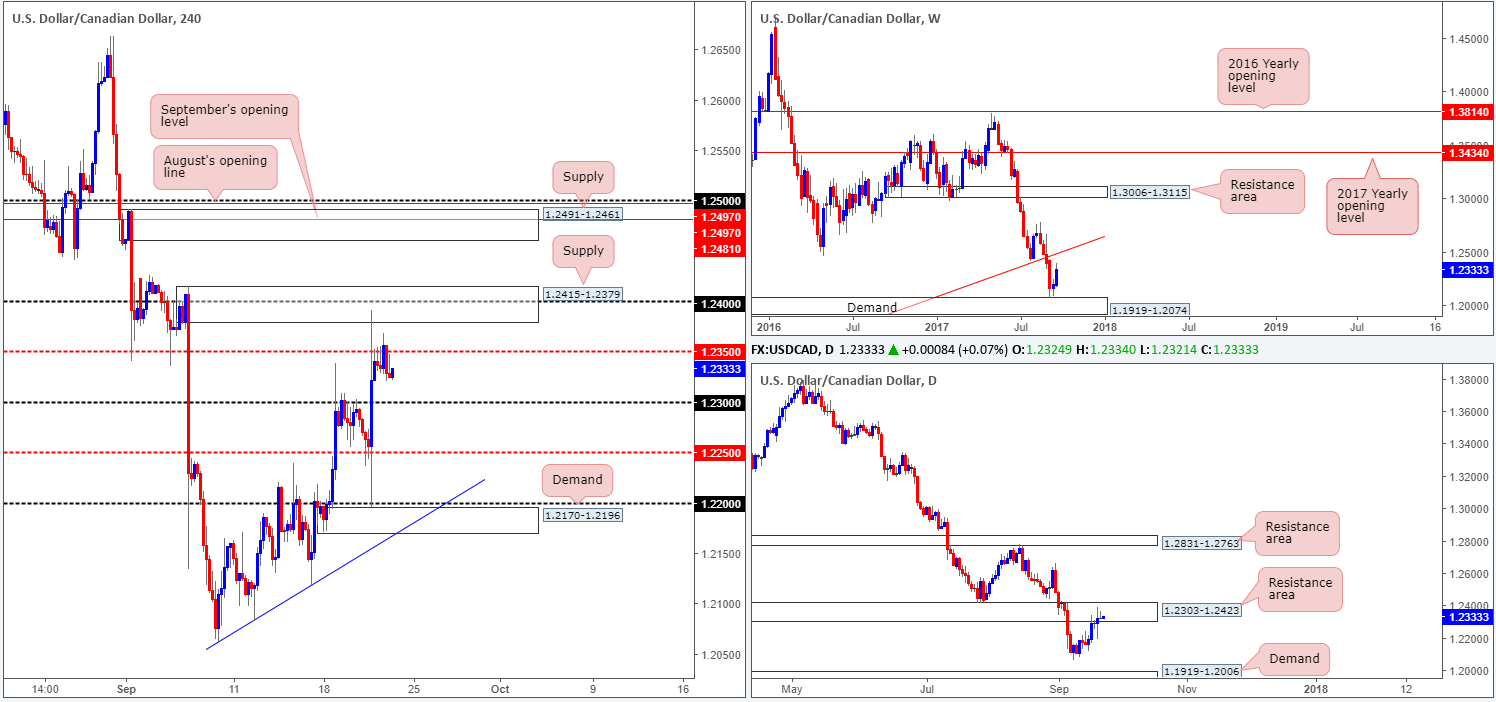This screenshot has height=702, width=1496.
Task: Click the 1.36000 daily axis value
Action: 1469,412
